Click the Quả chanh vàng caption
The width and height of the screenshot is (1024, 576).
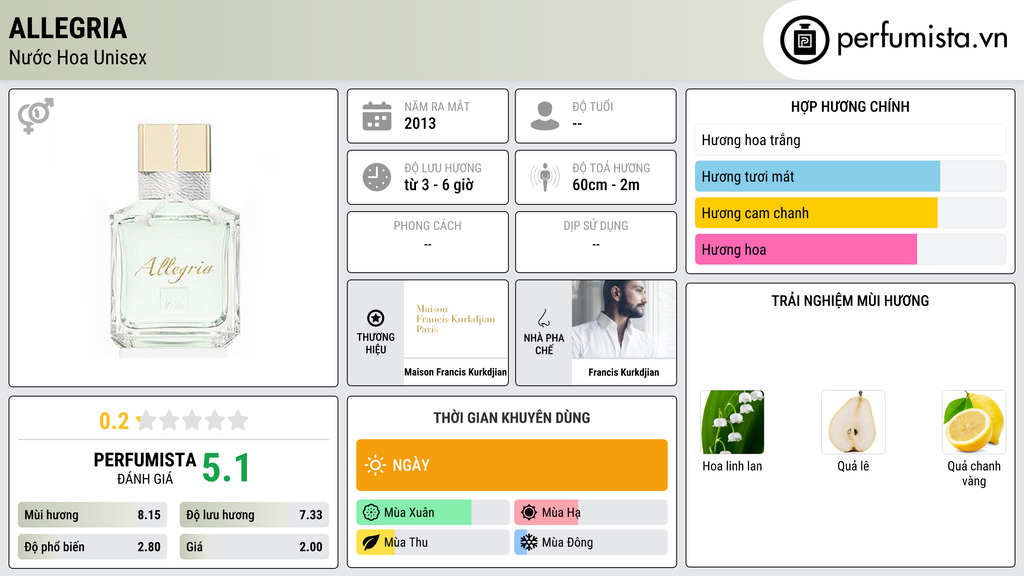click(x=974, y=473)
